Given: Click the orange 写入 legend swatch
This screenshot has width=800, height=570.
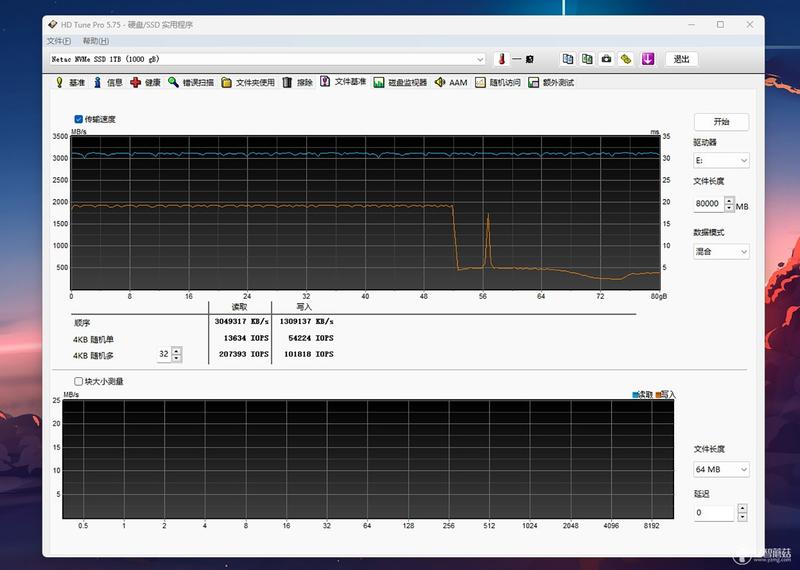Looking at the screenshot, I should [x=659, y=395].
